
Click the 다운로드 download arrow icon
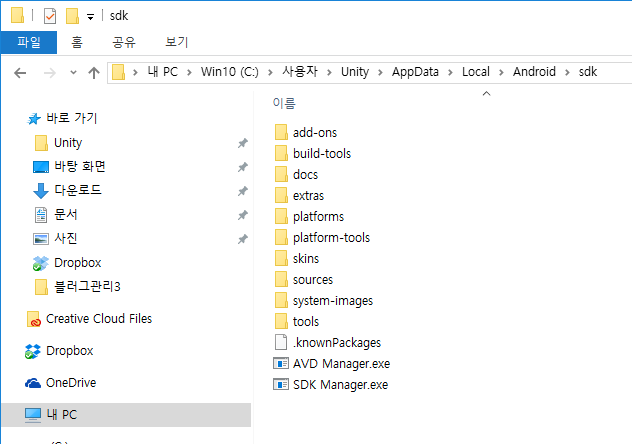pos(41,191)
